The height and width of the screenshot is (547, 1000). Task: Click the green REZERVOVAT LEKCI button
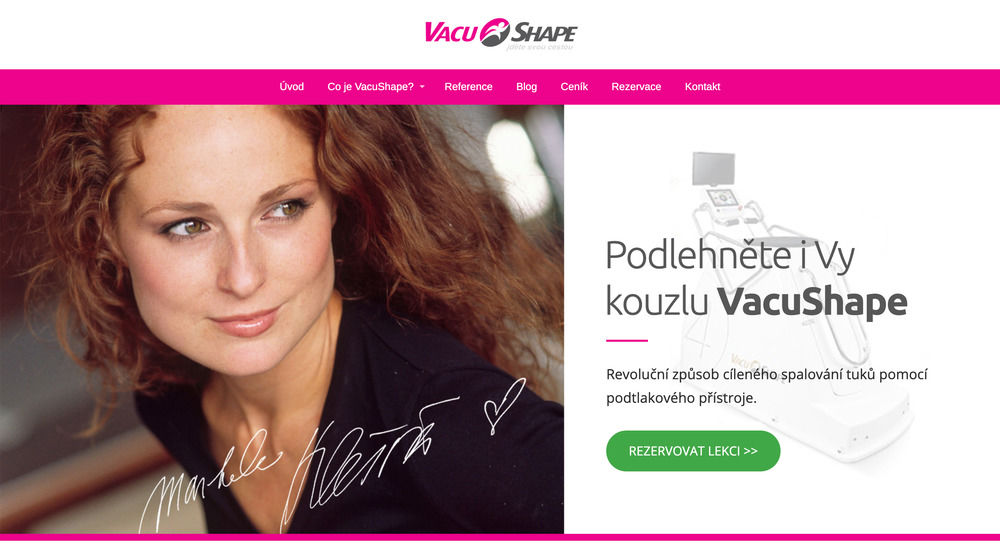pos(693,451)
